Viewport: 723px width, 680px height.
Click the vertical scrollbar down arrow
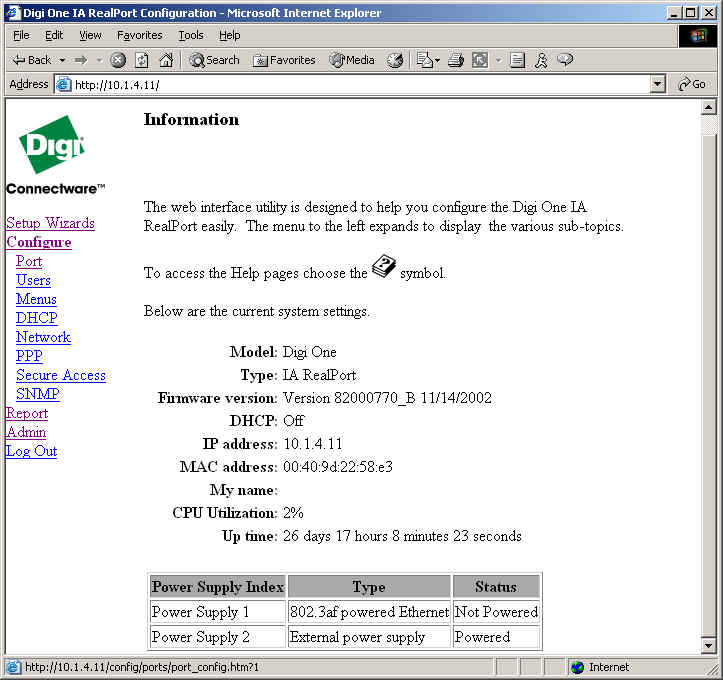point(709,647)
